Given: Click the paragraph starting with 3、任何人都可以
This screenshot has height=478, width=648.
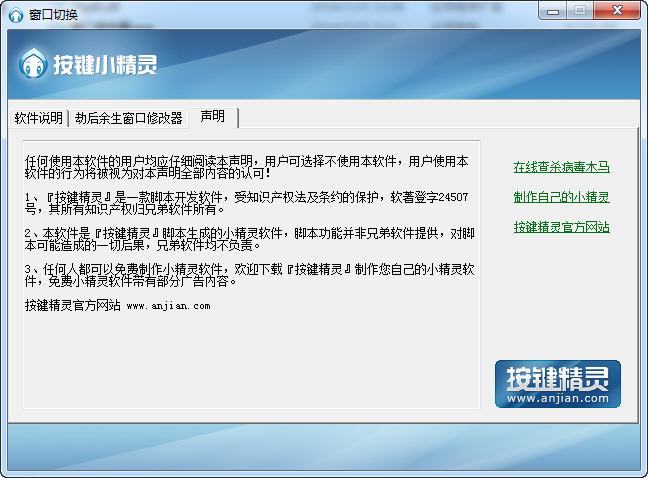Looking at the screenshot, I should [249, 275].
